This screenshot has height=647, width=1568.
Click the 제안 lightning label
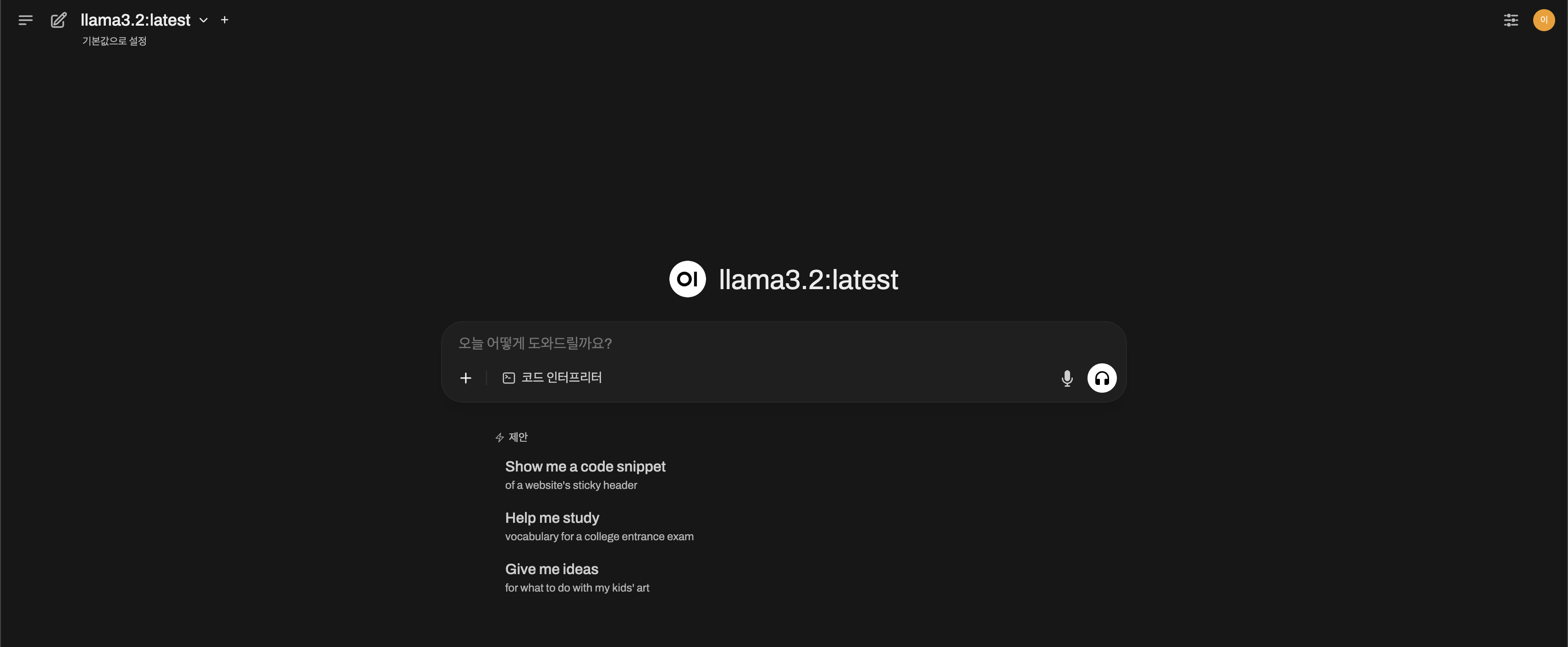tap(511, 437)
